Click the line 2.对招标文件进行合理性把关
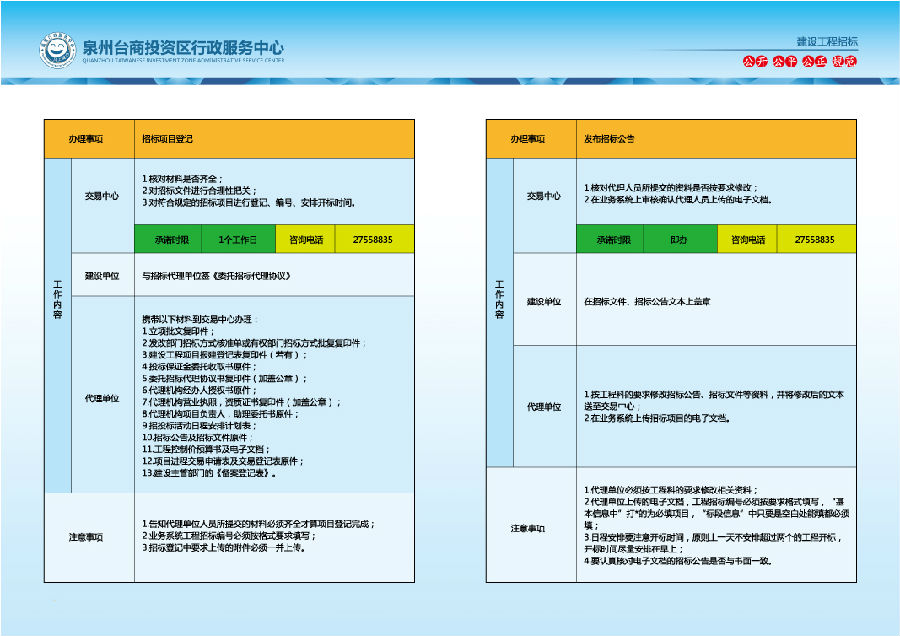Screen dimensions: 900x636 click(x=200, y=191)
